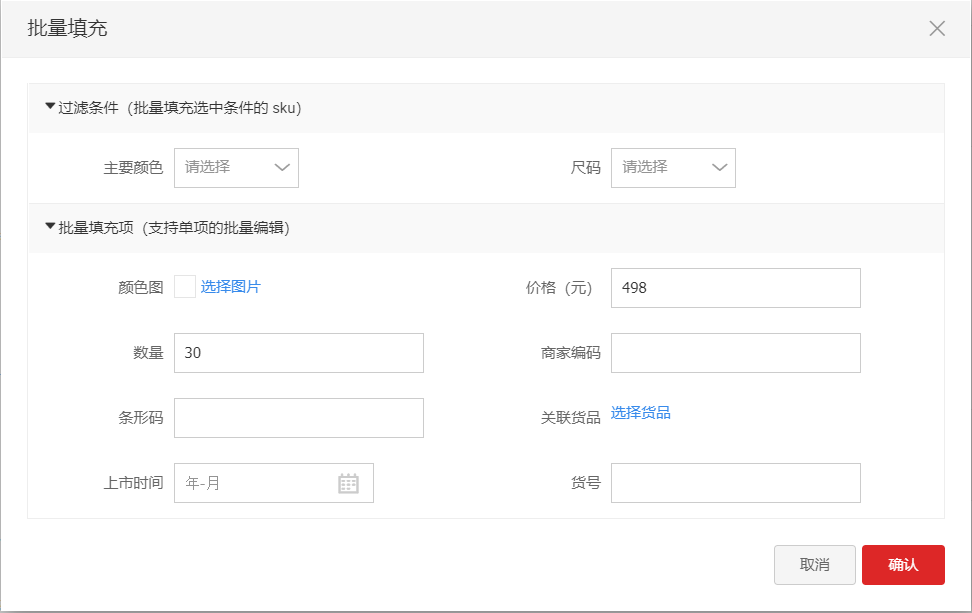
Task: Focus the 货号 input field
Action: [736, 483]
